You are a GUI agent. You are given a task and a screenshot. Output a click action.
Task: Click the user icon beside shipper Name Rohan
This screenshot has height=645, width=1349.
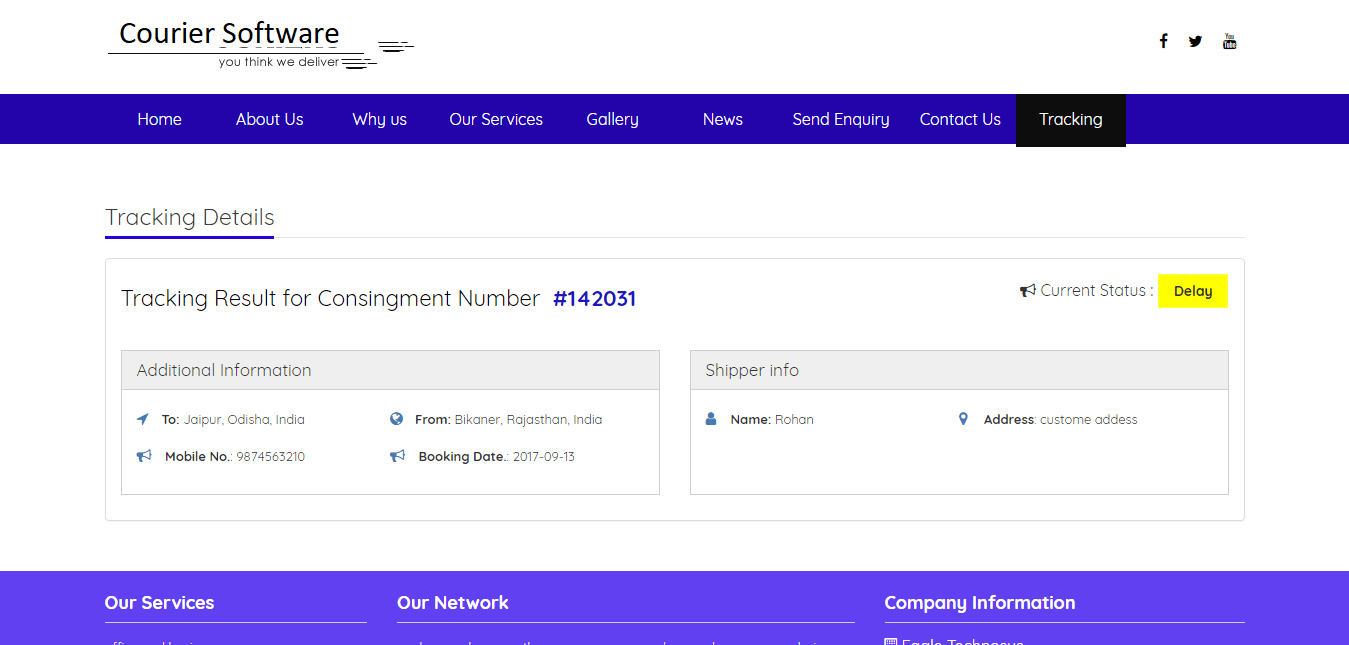pos(711,418)
